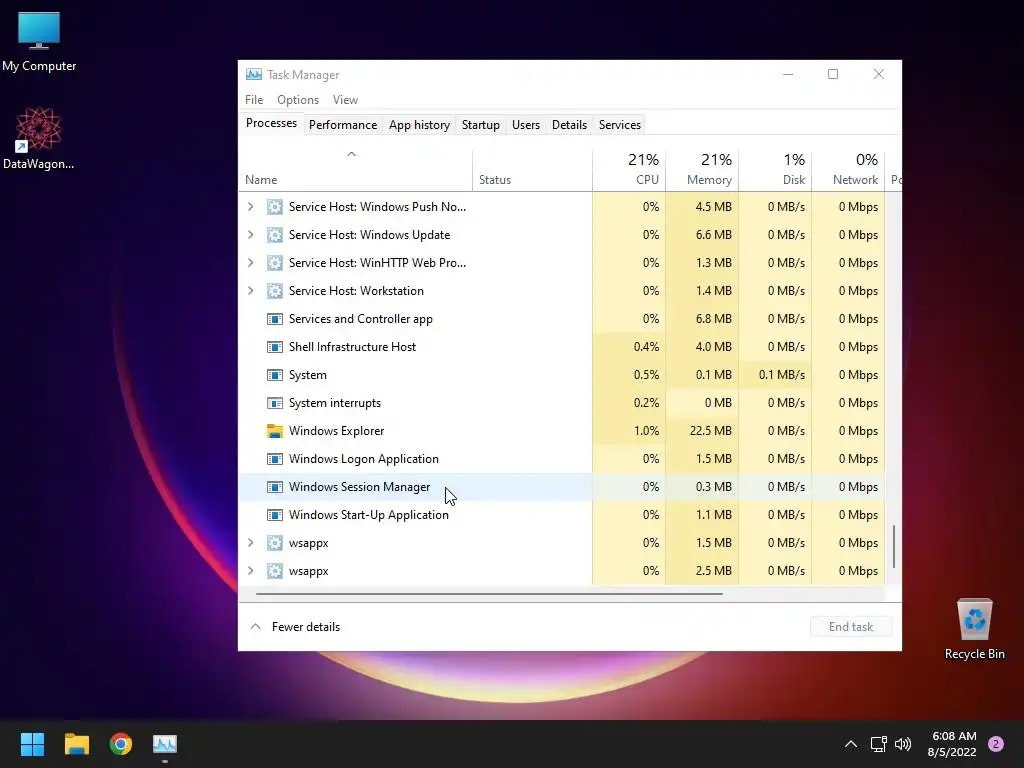Click the Service Host: Workstation gear icon
Screen dimensions: 1024x768
click(x=275, y=291)
